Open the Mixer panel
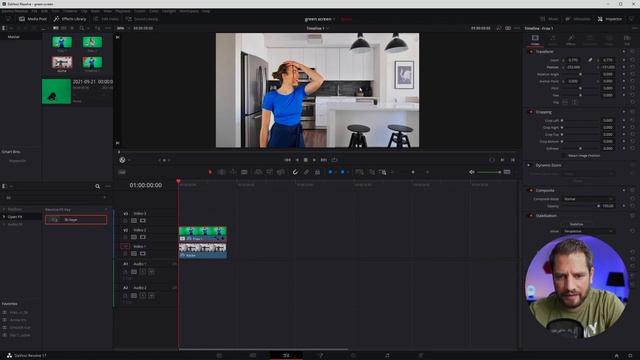 pyautogui.click(x=549, y=19)
